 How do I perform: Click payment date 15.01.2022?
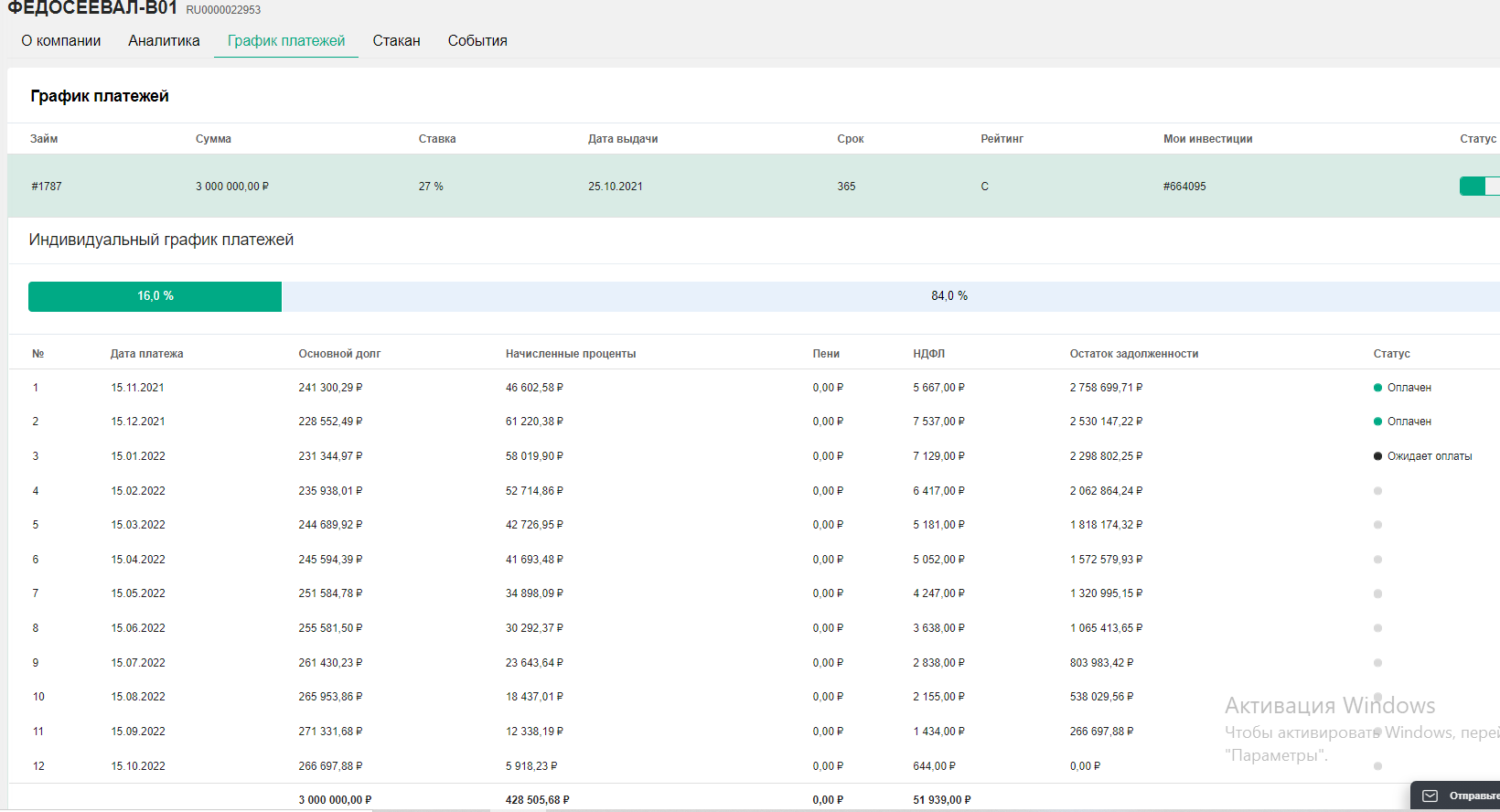click(x=138, y=456)
